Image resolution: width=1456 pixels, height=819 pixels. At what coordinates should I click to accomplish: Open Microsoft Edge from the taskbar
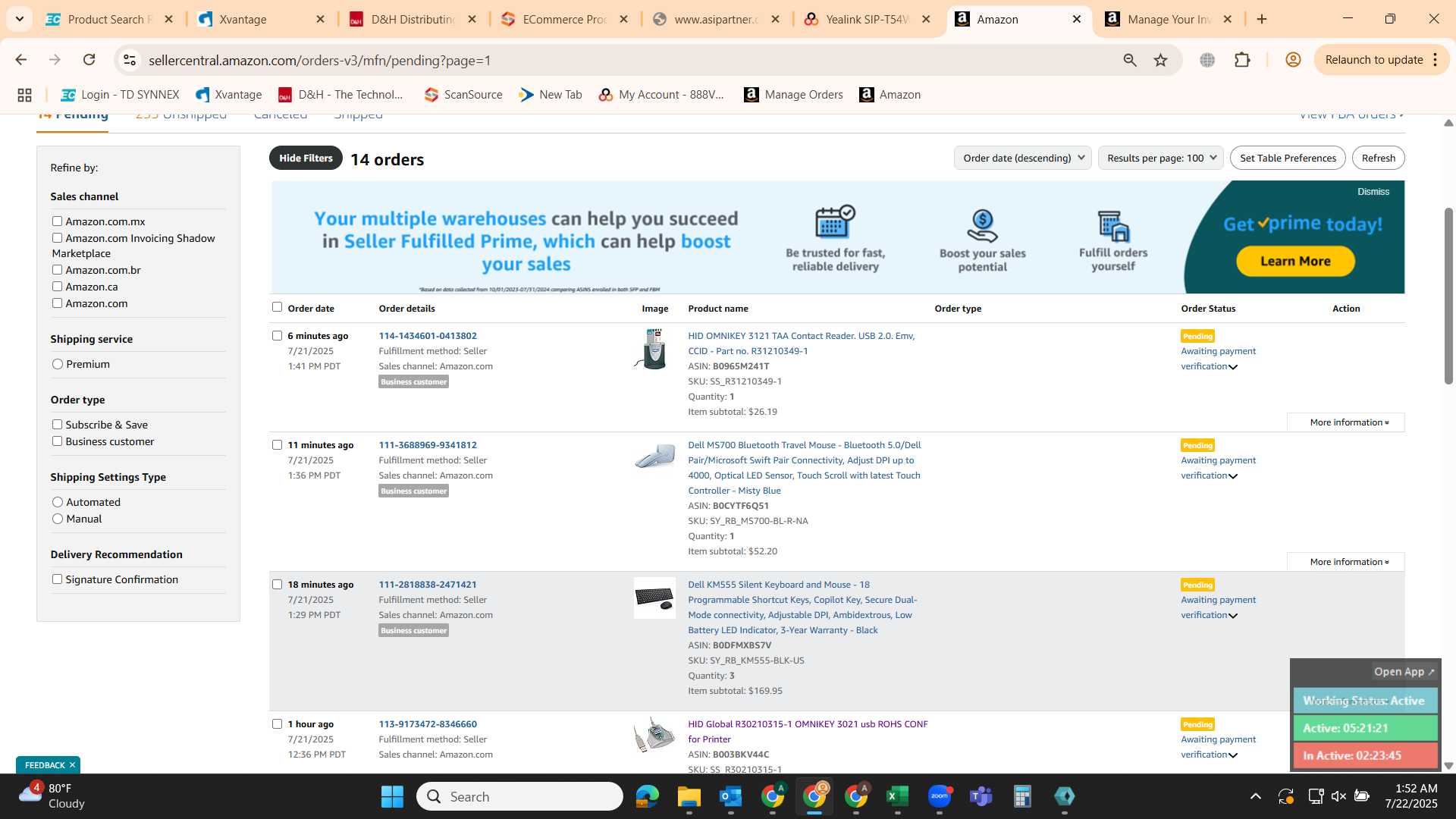tap(647, 796)
